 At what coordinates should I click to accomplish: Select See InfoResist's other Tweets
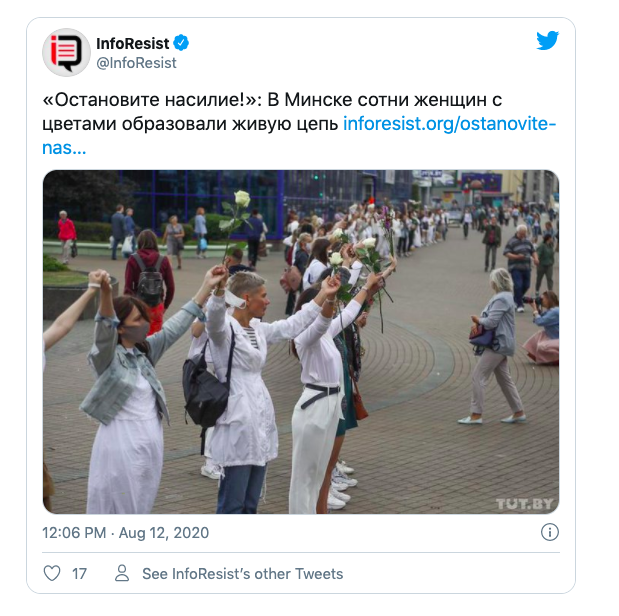(242, 574)
